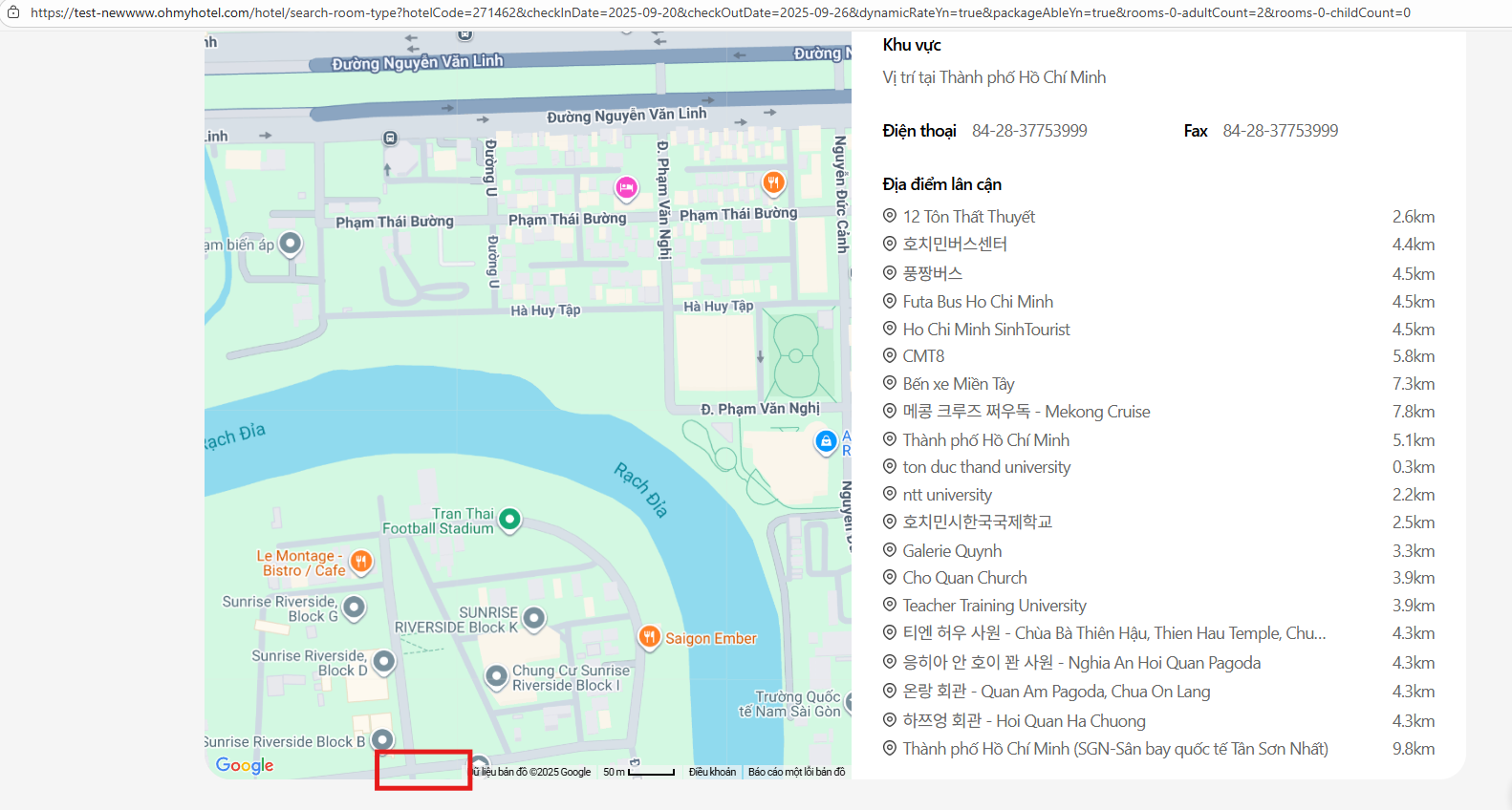Open the Điều khoản map terms link
The width and height of the screenshot is (1512, 810).
pyautogui.click(x=713, y=772)
